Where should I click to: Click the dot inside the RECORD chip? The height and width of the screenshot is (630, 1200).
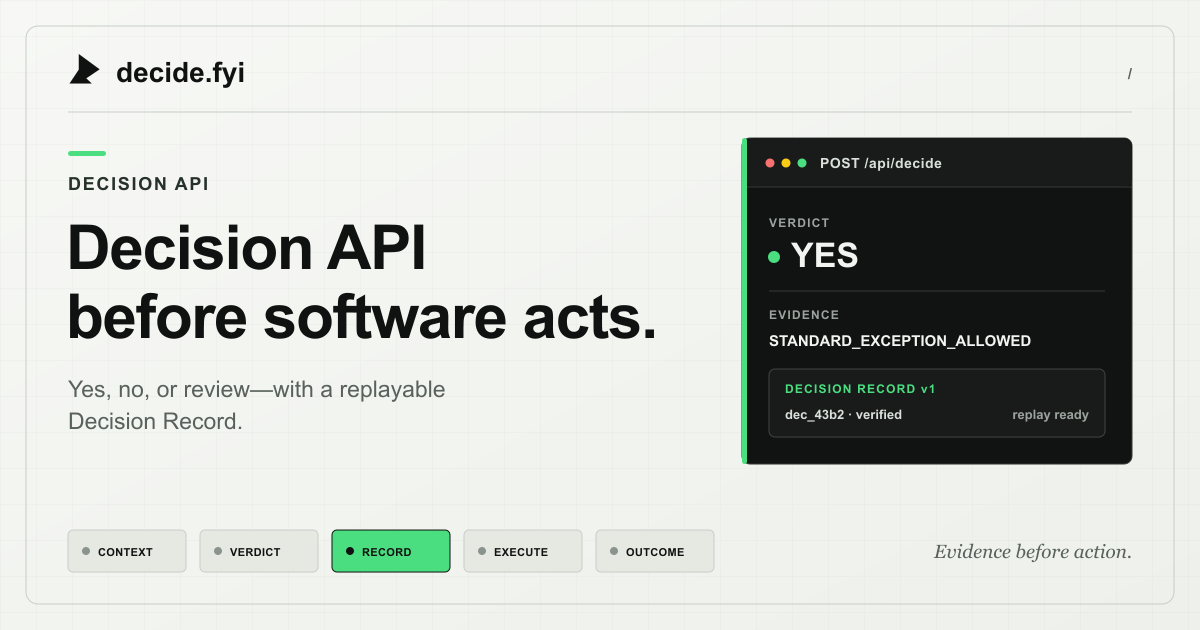point(350,551)
